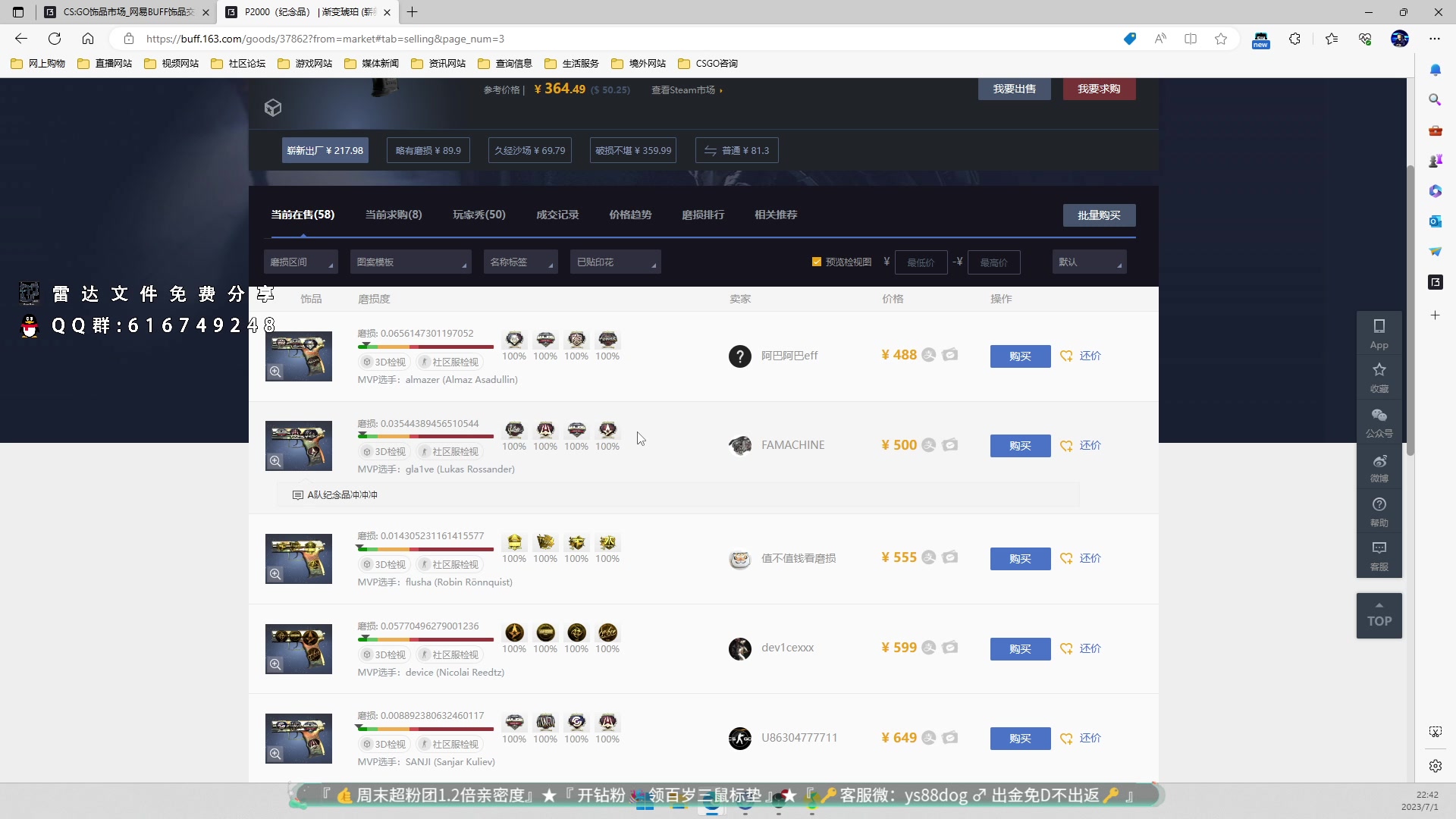Open the customer service chat icon

1379,555
